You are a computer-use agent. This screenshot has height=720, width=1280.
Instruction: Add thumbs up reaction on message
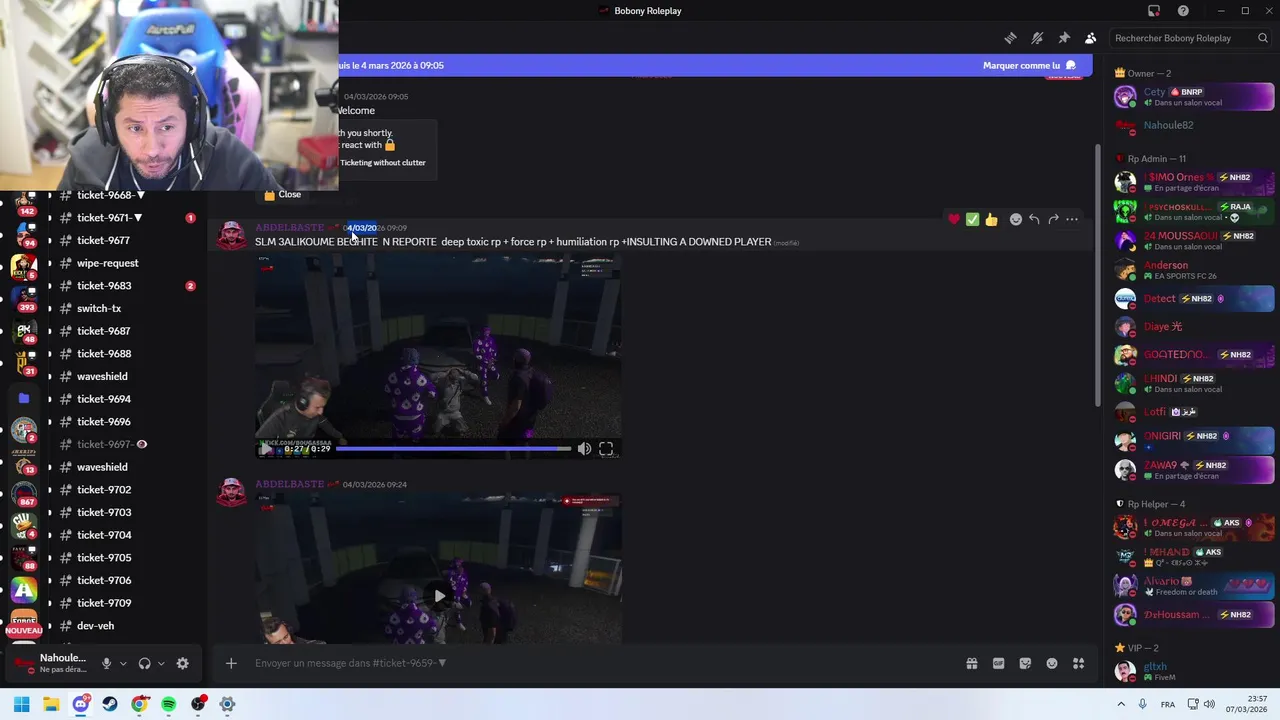[991, 219]
